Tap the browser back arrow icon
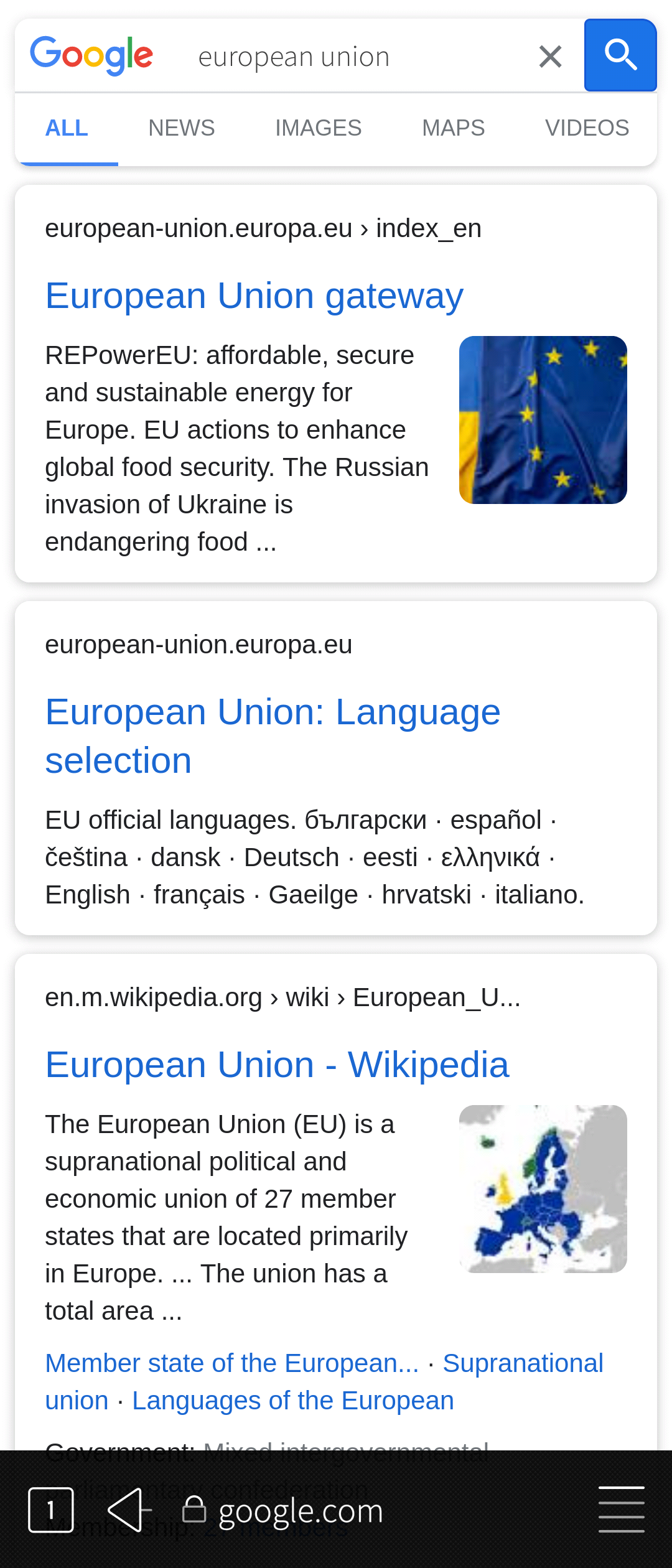Image resolution: width=672 pixels, height=1568 pixels. (x=129, y=1510)
